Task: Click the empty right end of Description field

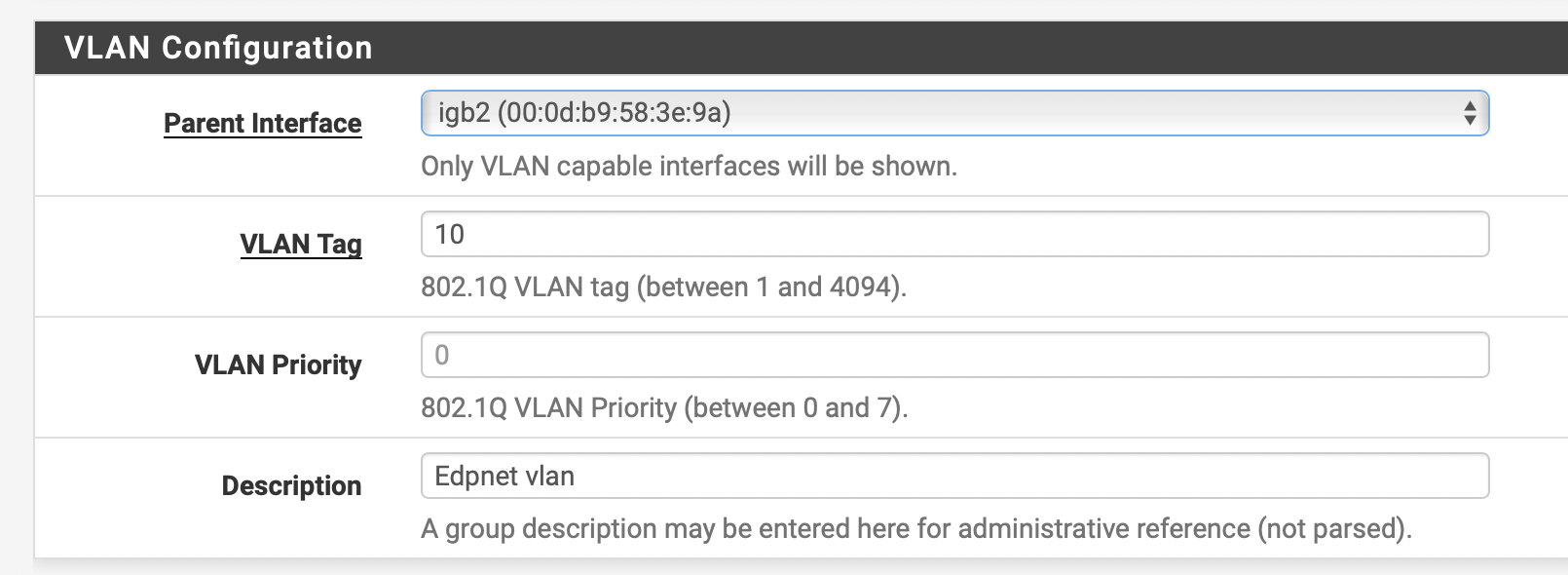Action: point(1412,476)
